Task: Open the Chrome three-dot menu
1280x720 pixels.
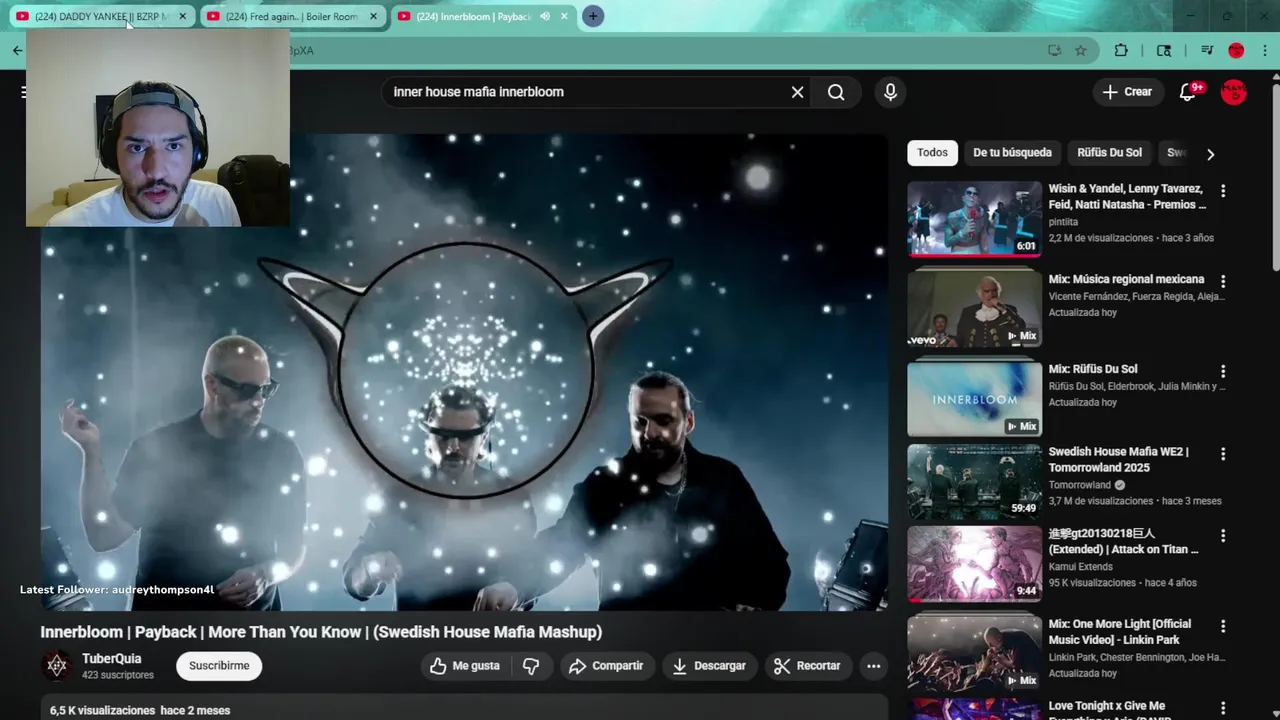Action: click(x=1264, y=50)
